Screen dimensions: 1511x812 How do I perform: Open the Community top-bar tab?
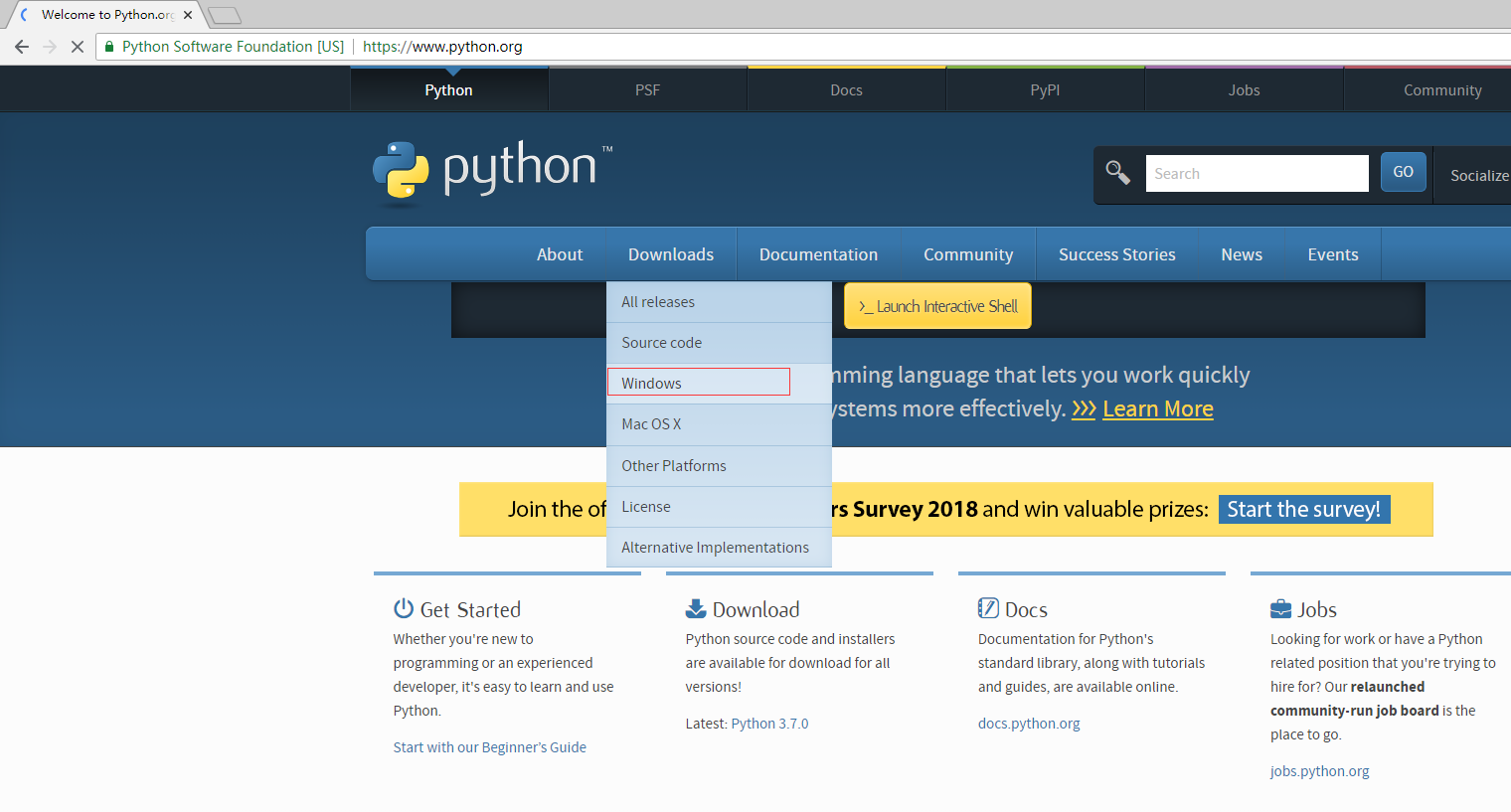pyautogui.click(x=1427, y=89)
